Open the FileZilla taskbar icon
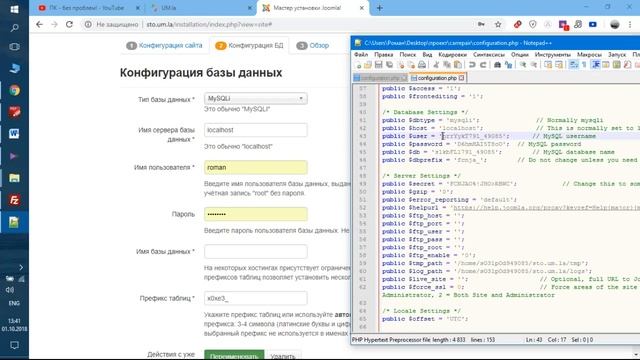This screenshot has height=360, width=640. [x=14, y=200]
